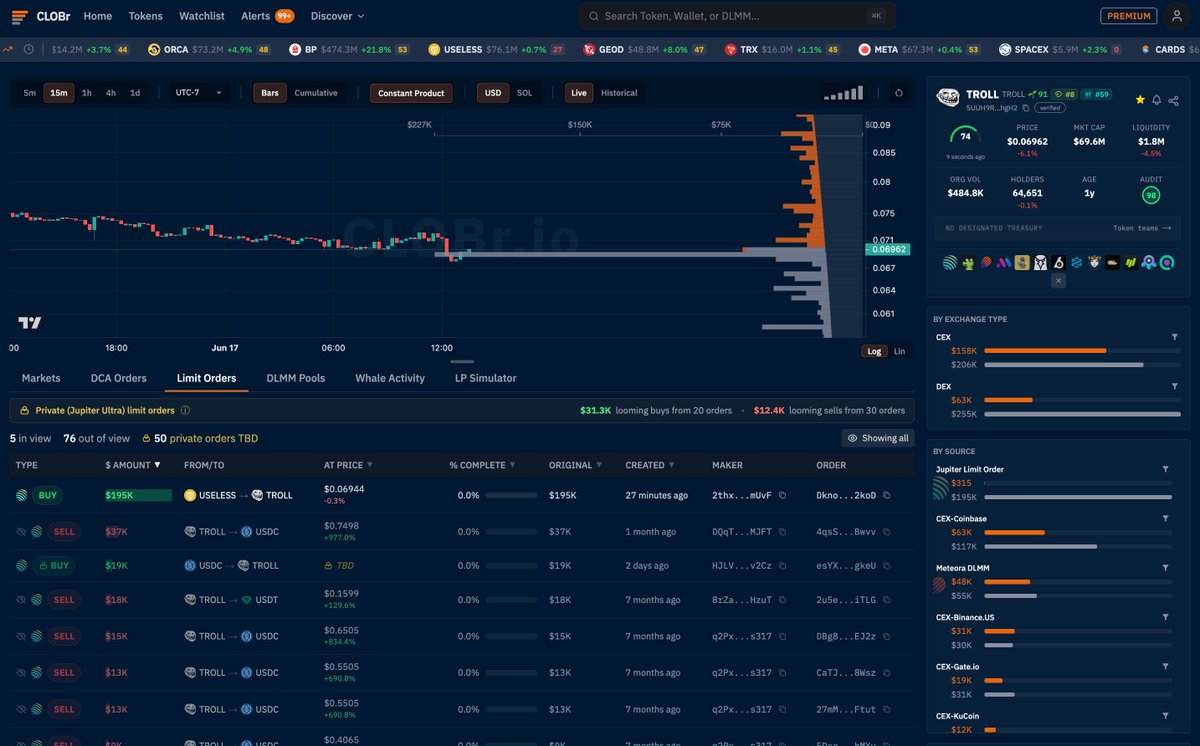Click the purple rocket logo in the sources row

click(x=1149, y=262)
